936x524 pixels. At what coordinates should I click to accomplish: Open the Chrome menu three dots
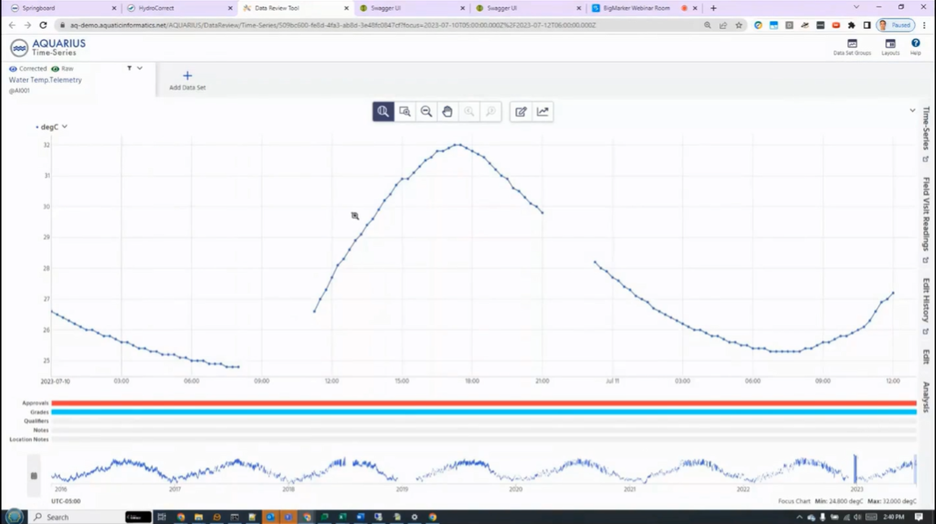(x=925, y=25)
